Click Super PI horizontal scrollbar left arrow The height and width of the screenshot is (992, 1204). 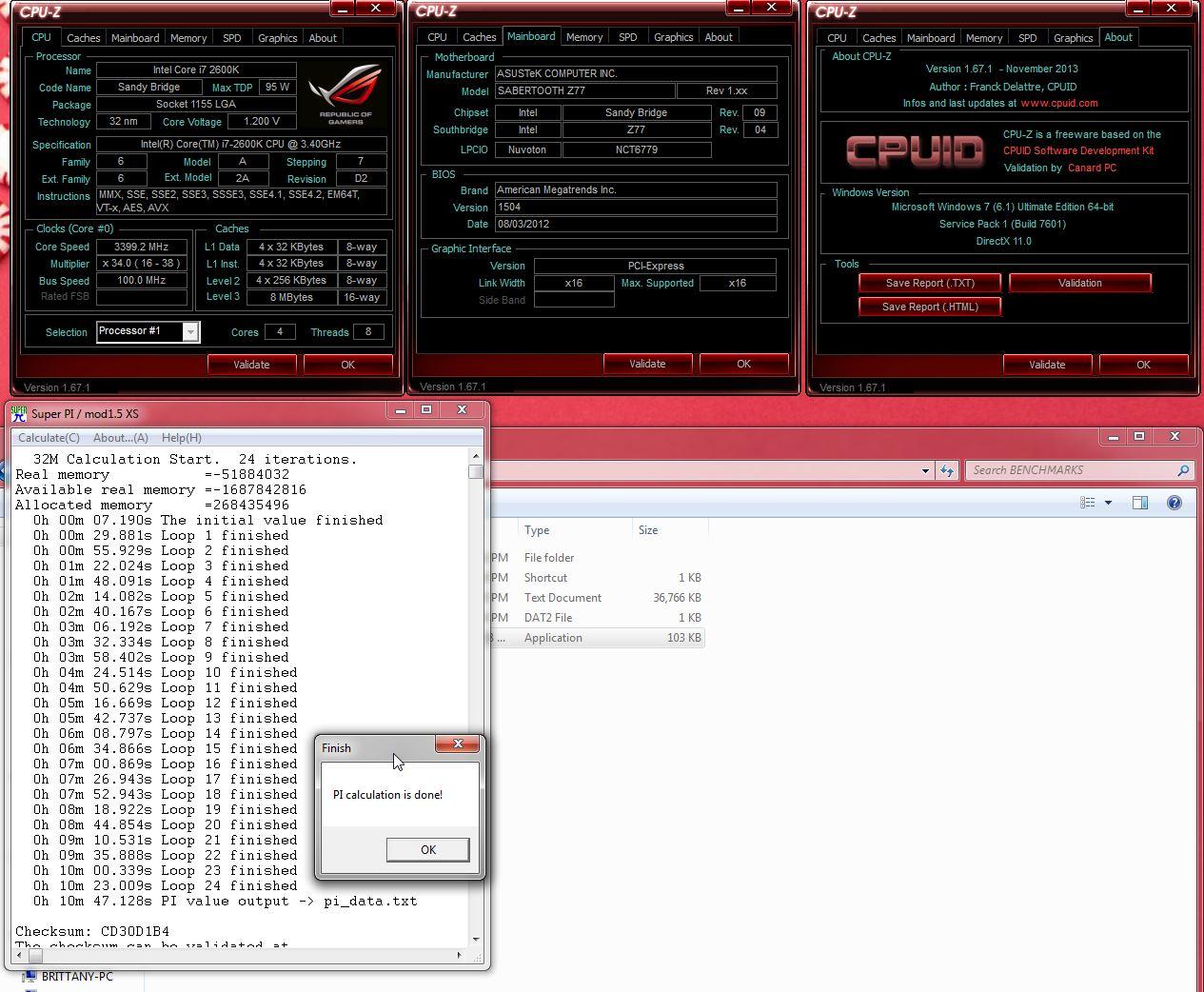coord(20,955)
